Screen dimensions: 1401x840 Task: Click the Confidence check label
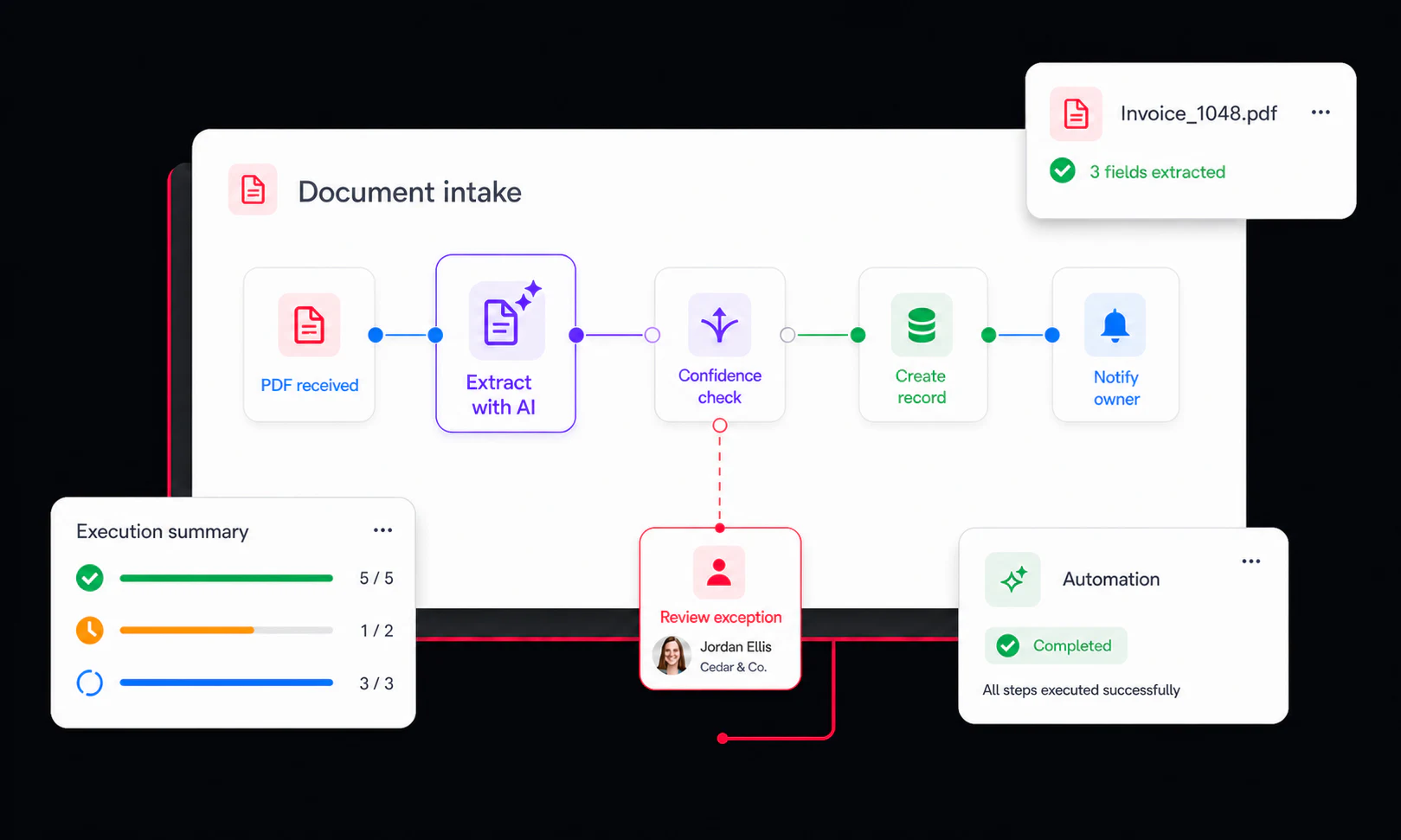[720, 387]
